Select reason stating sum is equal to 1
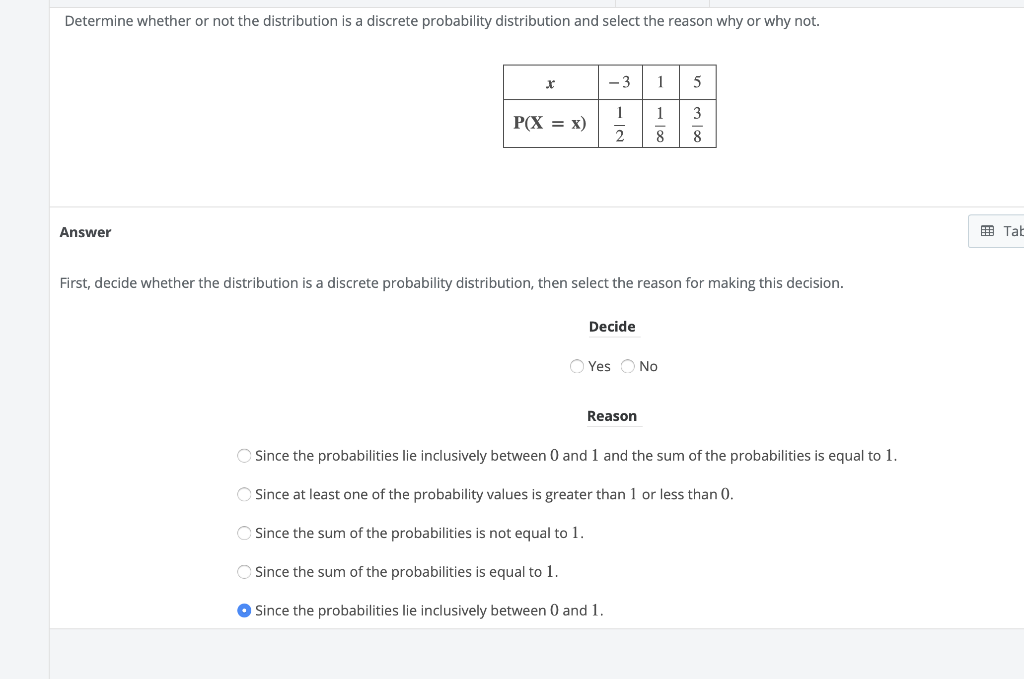The width and height of the screenshot is (1024, 679). (244, 571)
